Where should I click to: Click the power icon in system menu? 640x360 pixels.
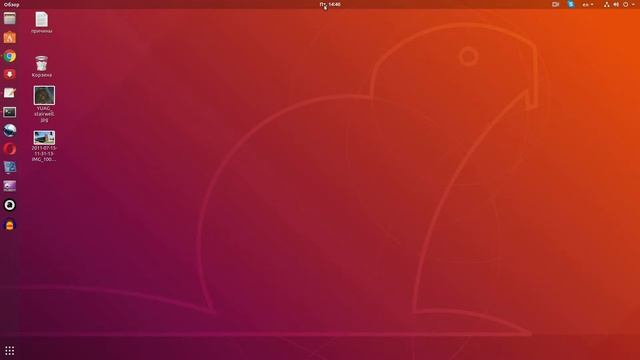point(625,4)
